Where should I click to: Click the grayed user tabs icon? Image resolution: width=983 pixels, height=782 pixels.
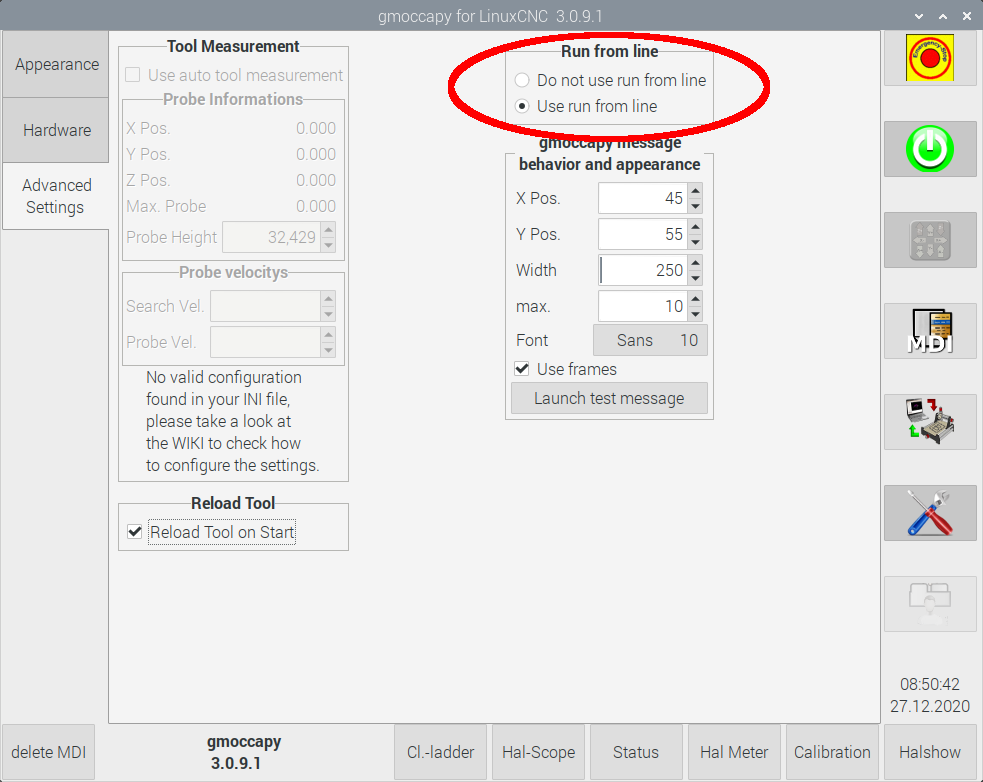pyautogui.click(x=930, y=604)
